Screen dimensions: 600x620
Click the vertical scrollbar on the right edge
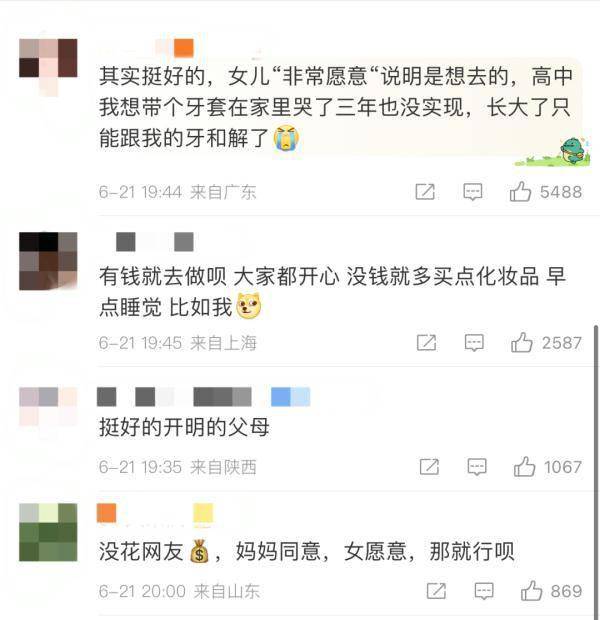pos(596,471)
